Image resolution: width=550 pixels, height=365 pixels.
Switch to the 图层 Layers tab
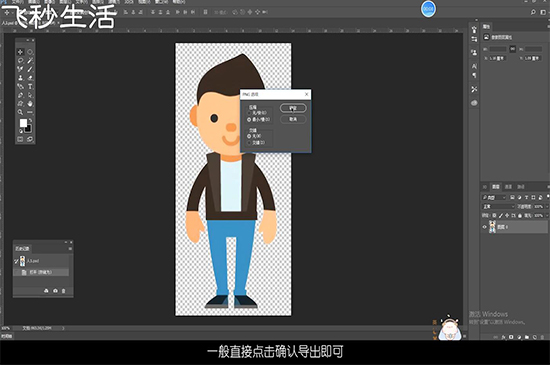tap(496, 187)
